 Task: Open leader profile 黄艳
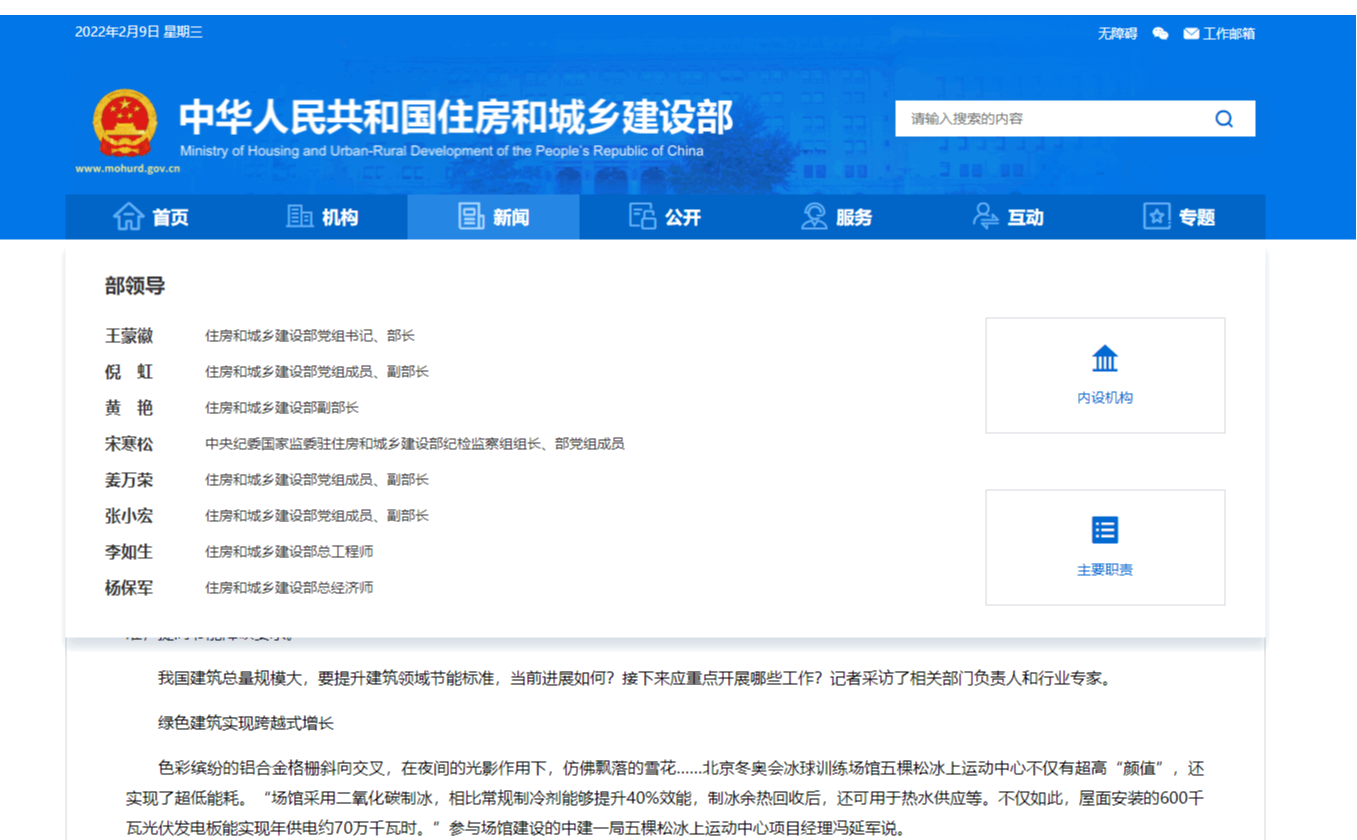(129, 408)
